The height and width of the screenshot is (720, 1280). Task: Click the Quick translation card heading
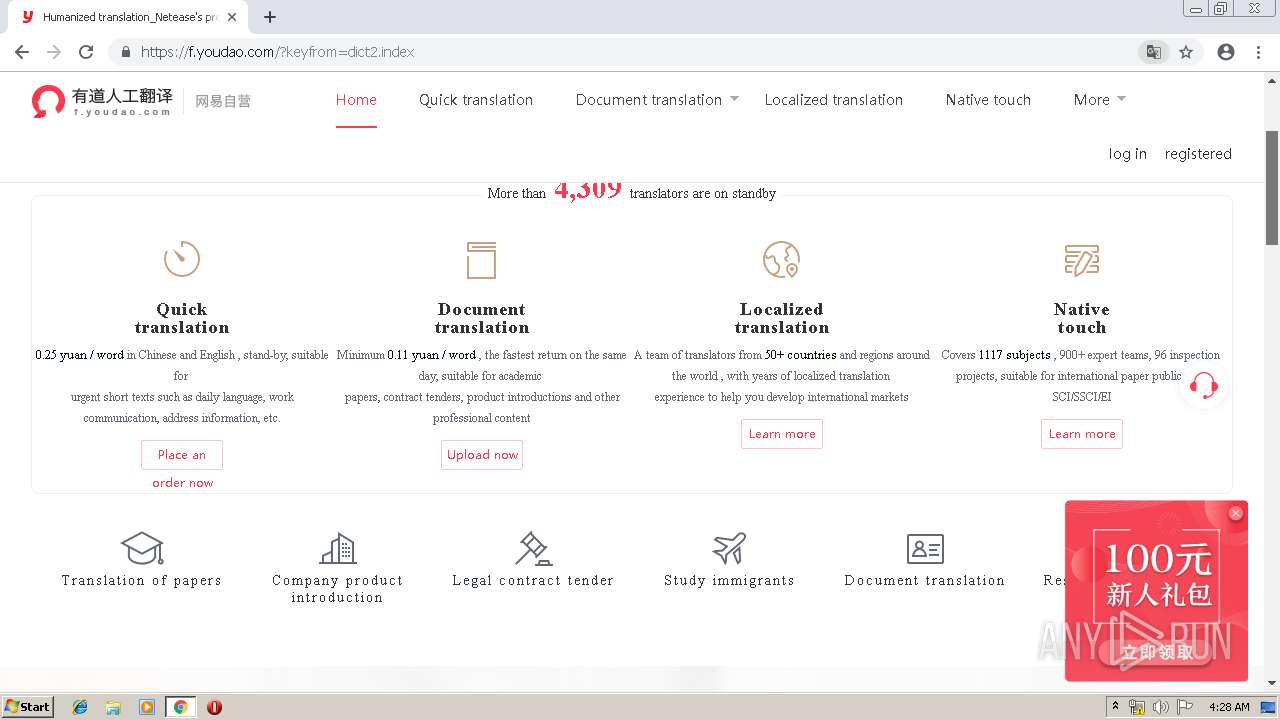(x=182, y=318)
